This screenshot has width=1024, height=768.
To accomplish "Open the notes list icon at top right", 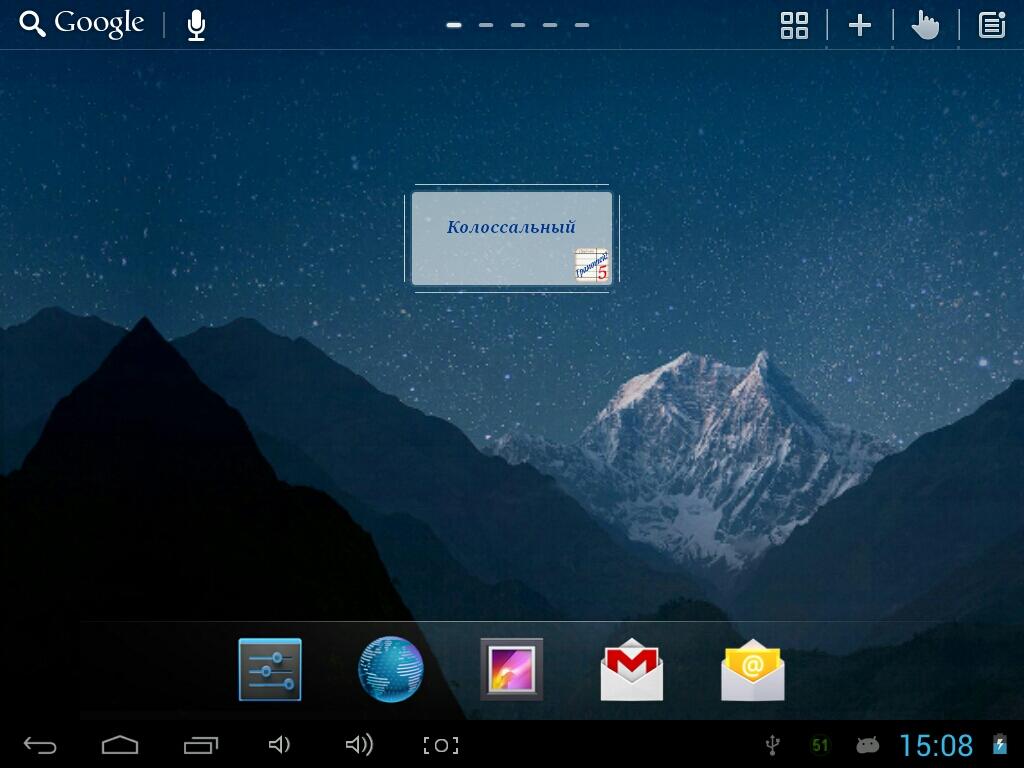I will pyautogui.click(x=991, y=25).
